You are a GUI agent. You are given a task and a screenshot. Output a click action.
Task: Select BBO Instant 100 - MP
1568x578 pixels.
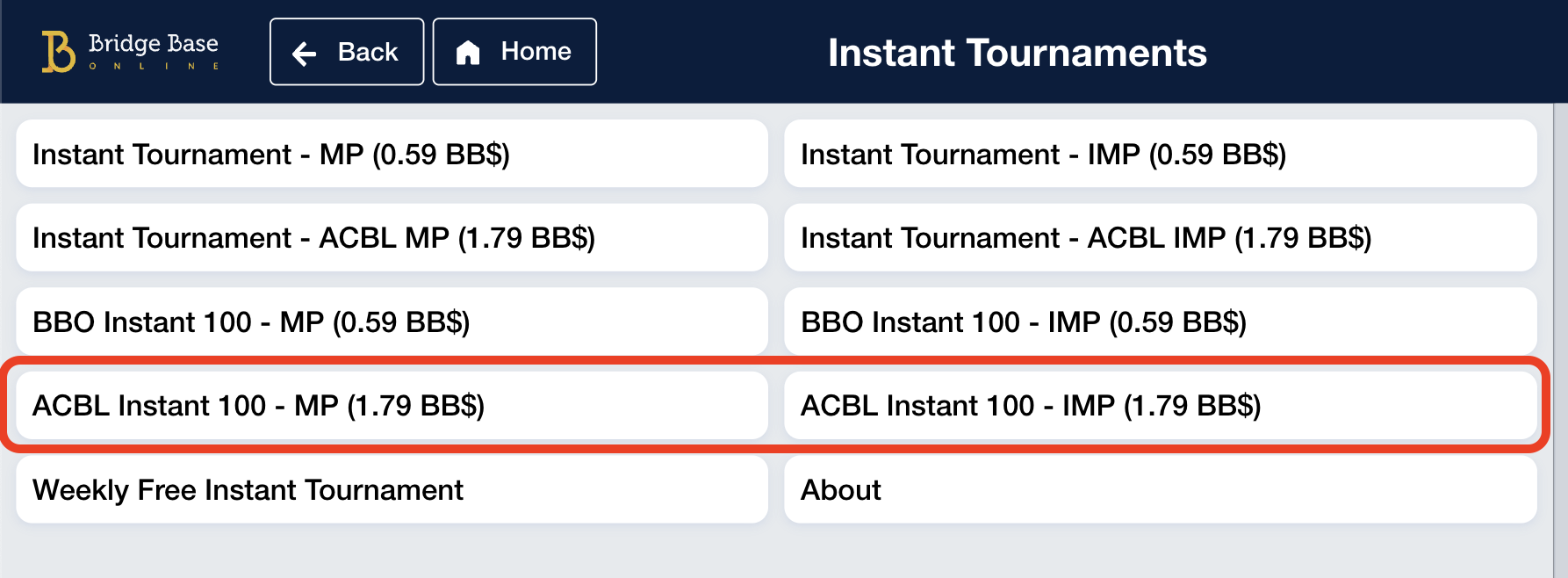pyautogui.click(x=390, y=322)
